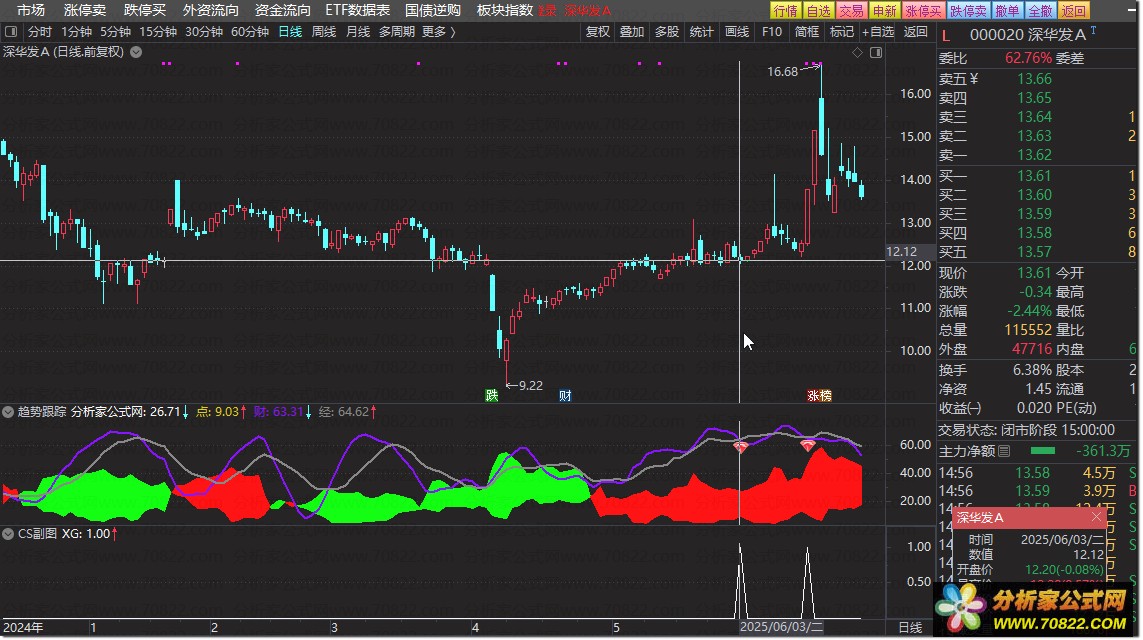Screen dimensions: 1143x640
Task: Click the pink 涨停买 button
Action: 923,10
